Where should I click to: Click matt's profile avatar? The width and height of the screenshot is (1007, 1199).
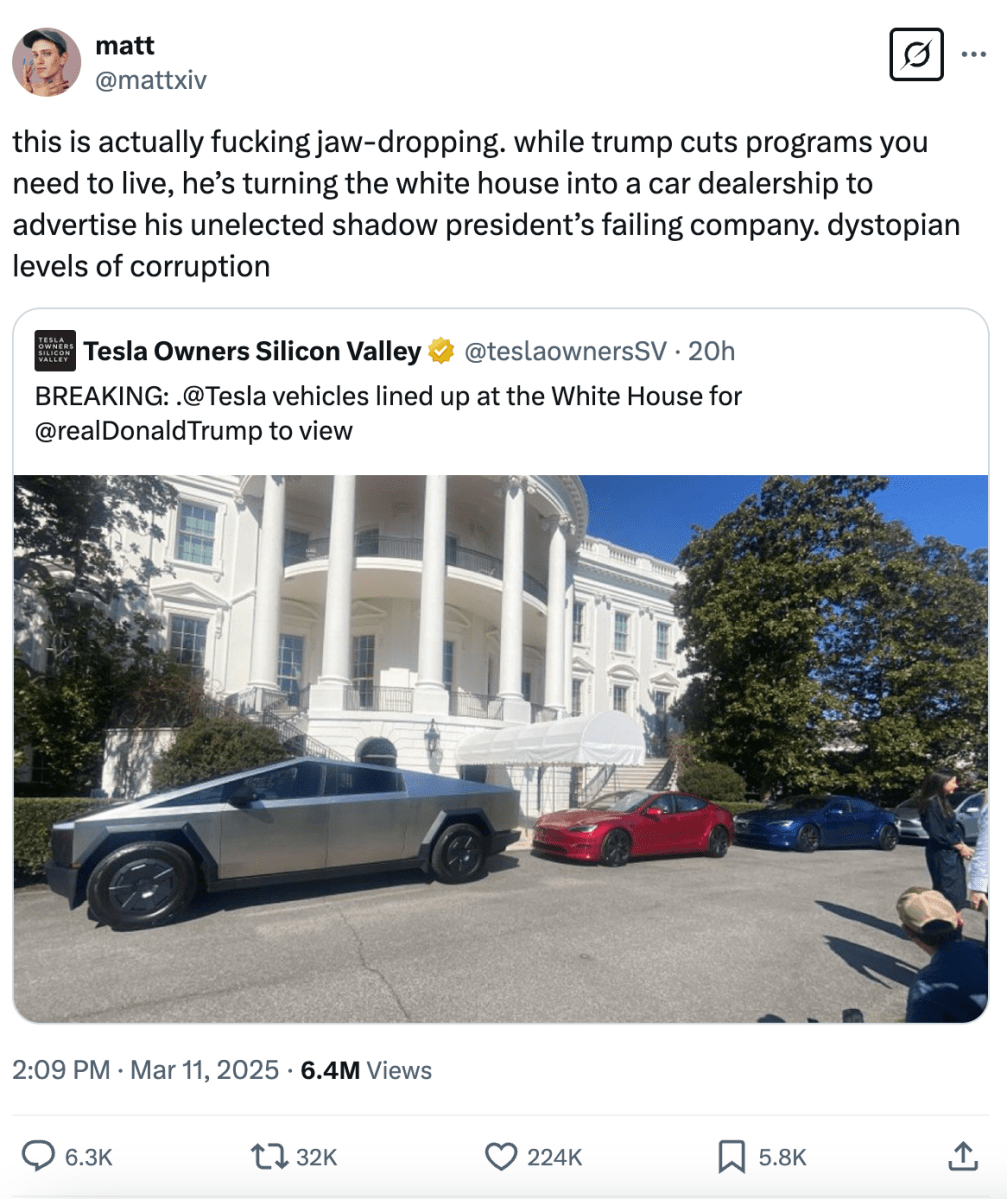pos(47,62)
